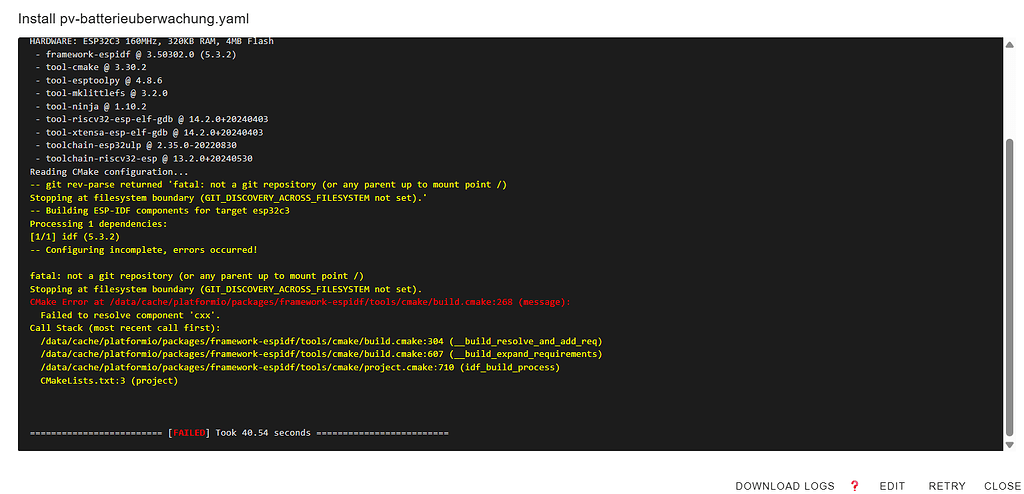Click the toolchain-riscv32-esp version line
Viewport: 1024px width, 494px height.
144,158
